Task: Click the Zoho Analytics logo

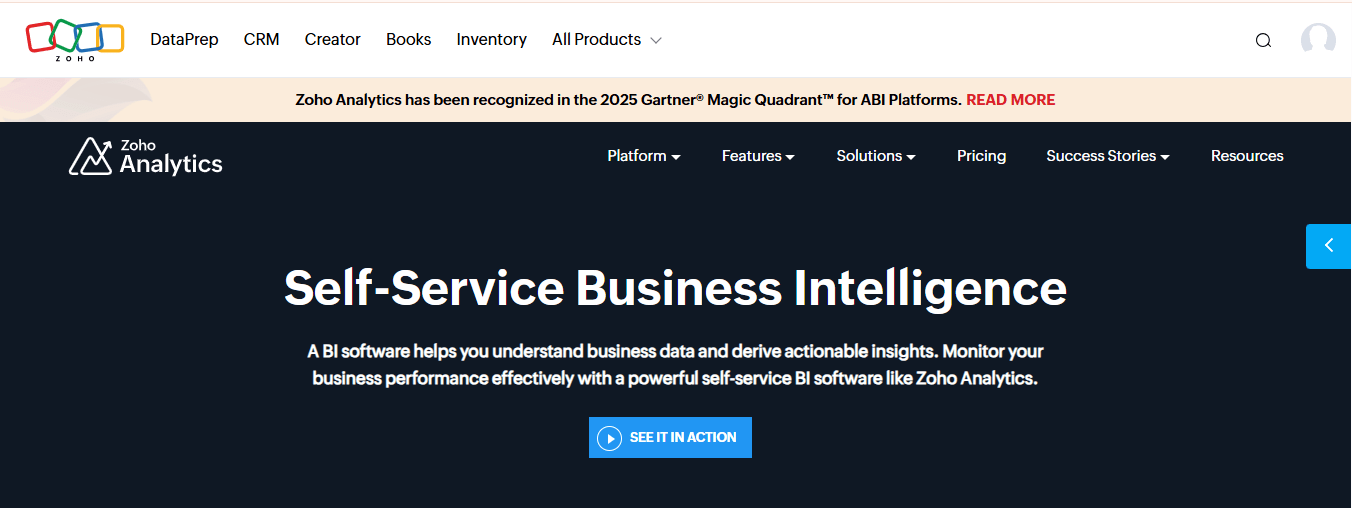Action: point(146,157)
